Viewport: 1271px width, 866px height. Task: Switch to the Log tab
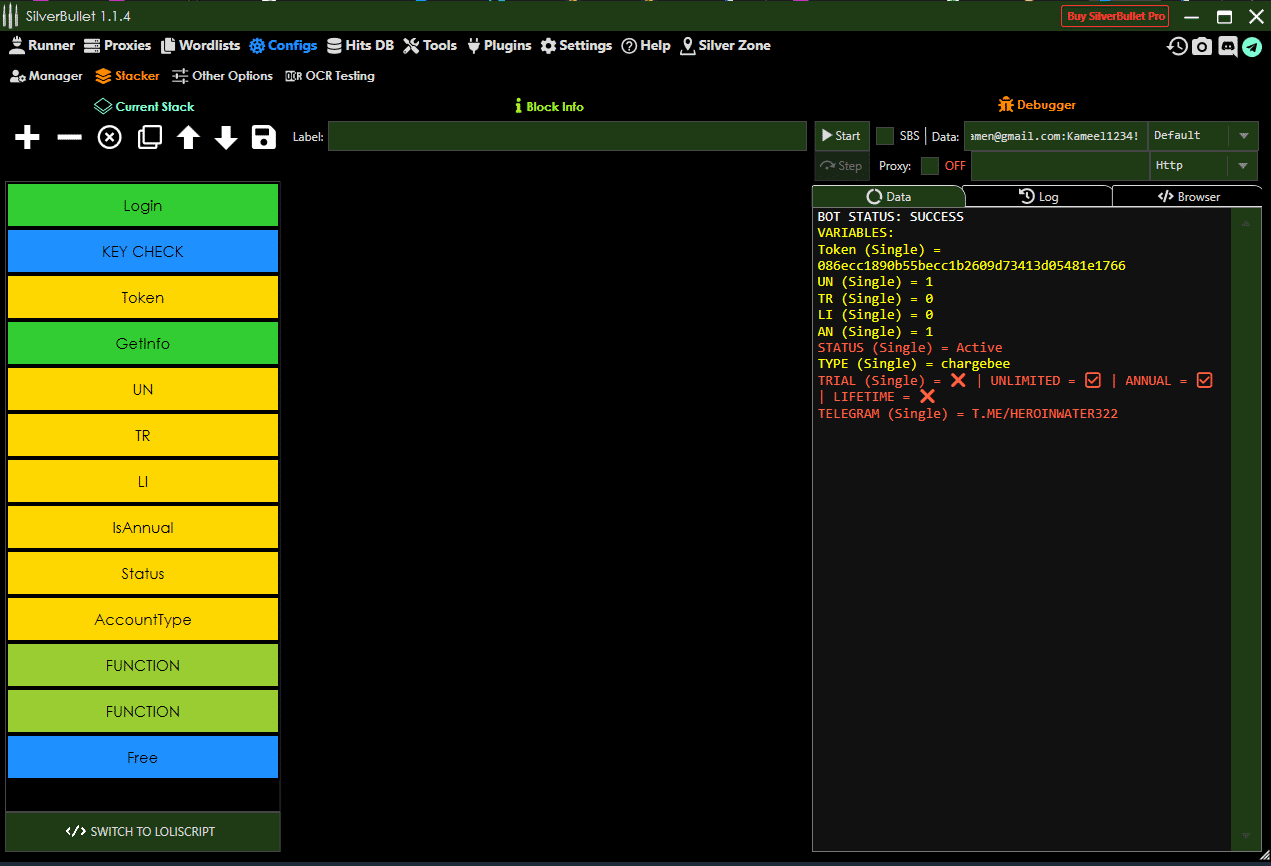click(1038, 197)
